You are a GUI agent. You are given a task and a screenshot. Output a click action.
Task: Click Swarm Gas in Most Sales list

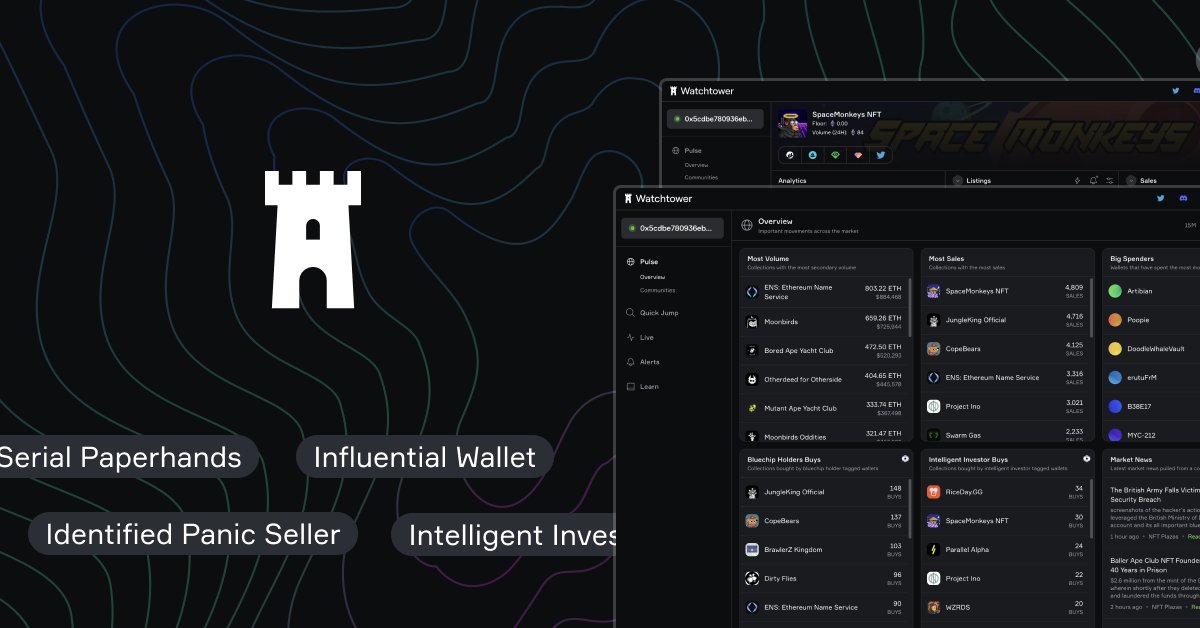1006,435
